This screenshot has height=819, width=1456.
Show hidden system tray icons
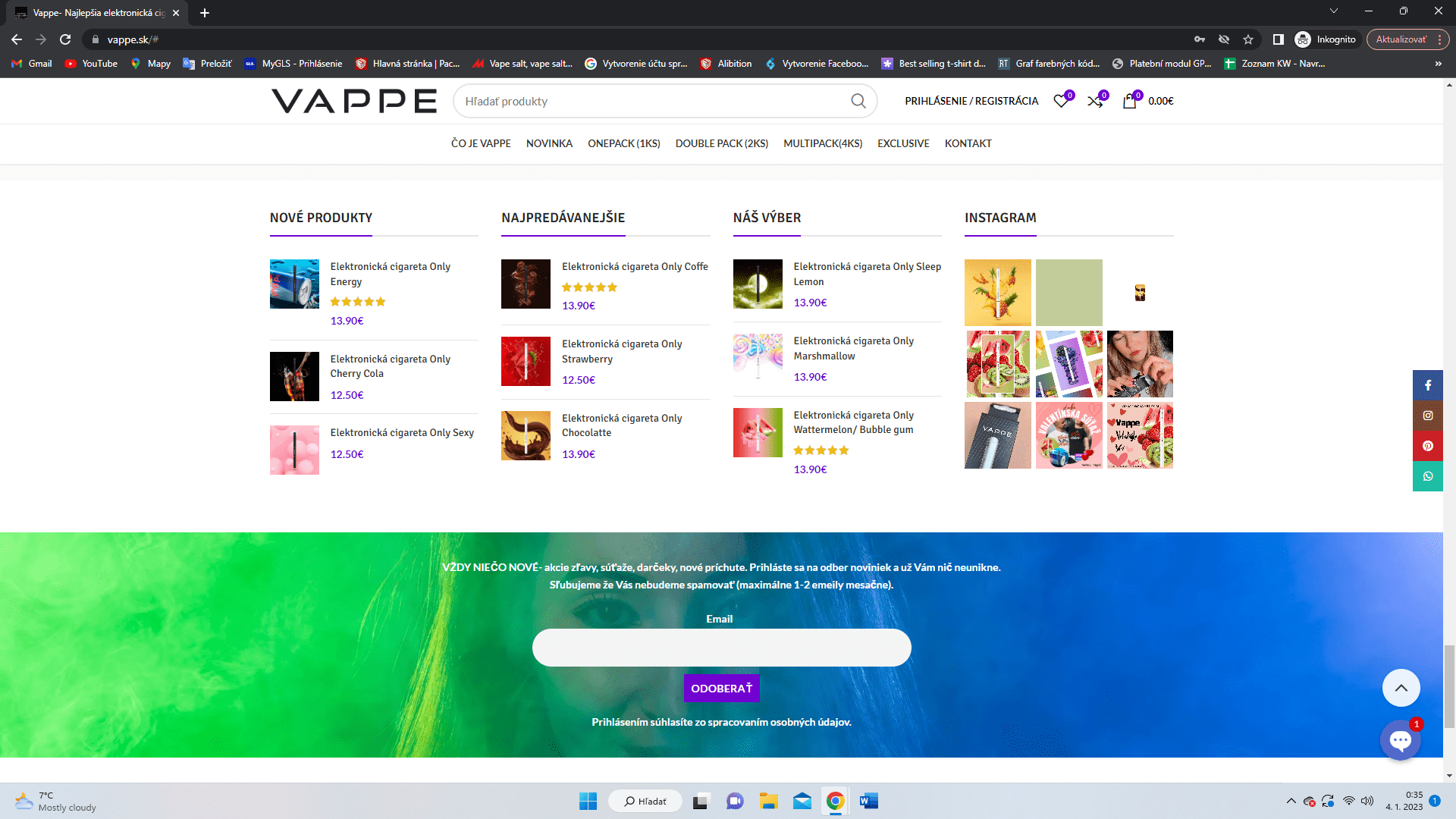1291,801
